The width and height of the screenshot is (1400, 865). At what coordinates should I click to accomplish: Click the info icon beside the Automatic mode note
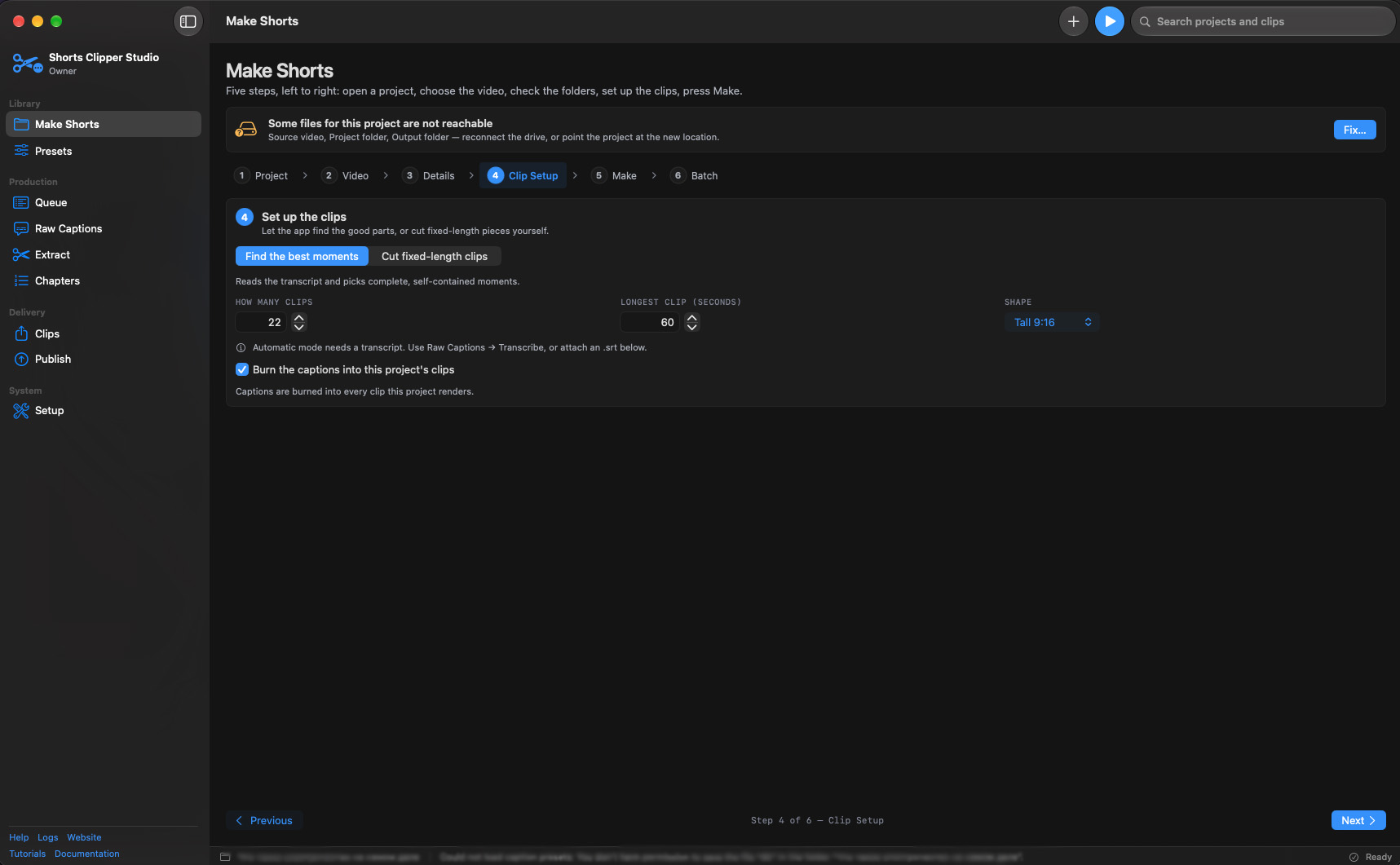[x=241, y=347]
